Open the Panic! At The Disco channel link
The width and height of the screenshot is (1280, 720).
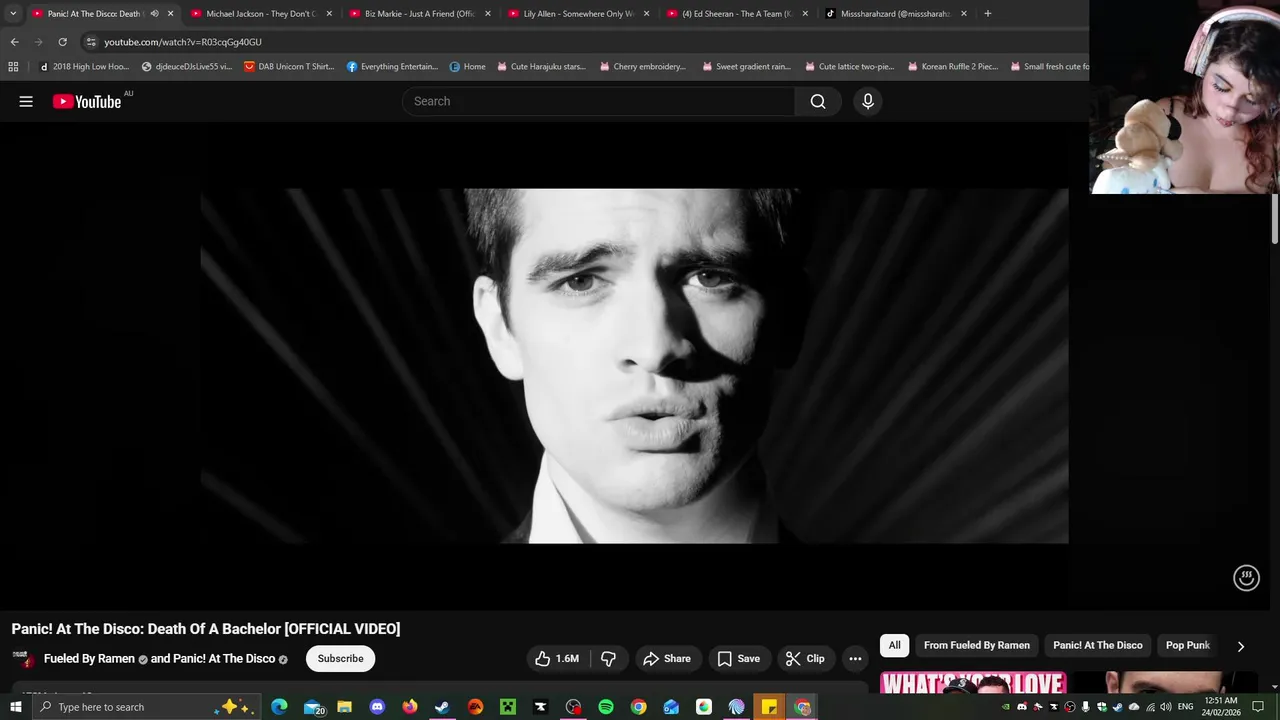(x=224, y=658)
